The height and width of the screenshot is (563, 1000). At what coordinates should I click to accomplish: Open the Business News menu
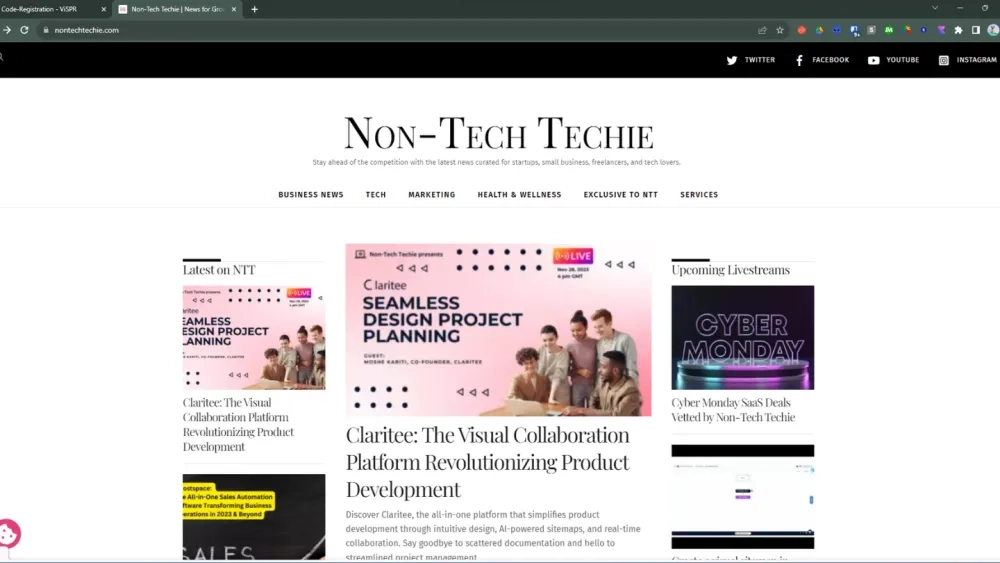[311, 194]
